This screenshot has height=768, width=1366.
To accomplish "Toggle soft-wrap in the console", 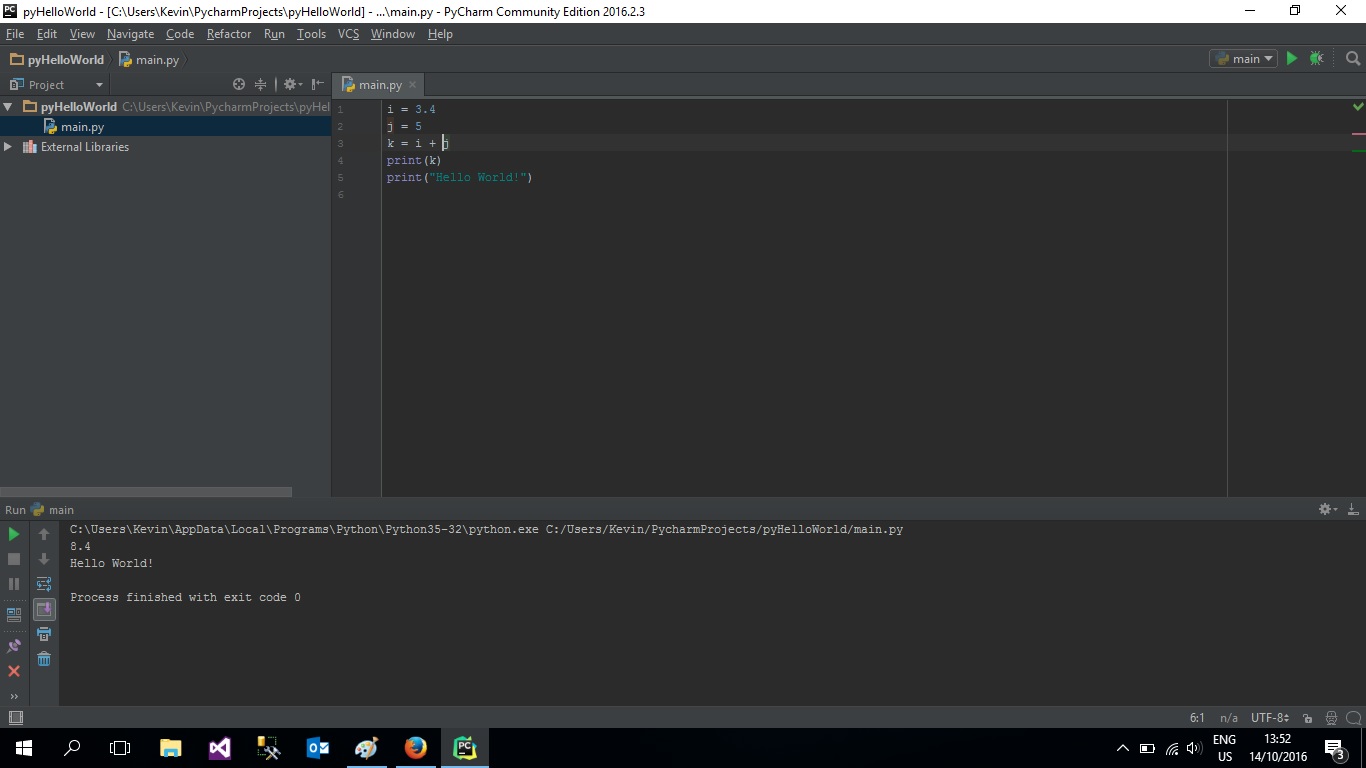I will (44, 584).
